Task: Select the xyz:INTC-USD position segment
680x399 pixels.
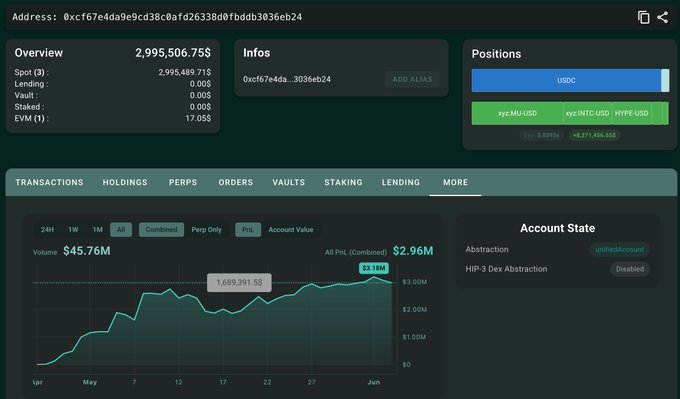Action: point(587,113)
